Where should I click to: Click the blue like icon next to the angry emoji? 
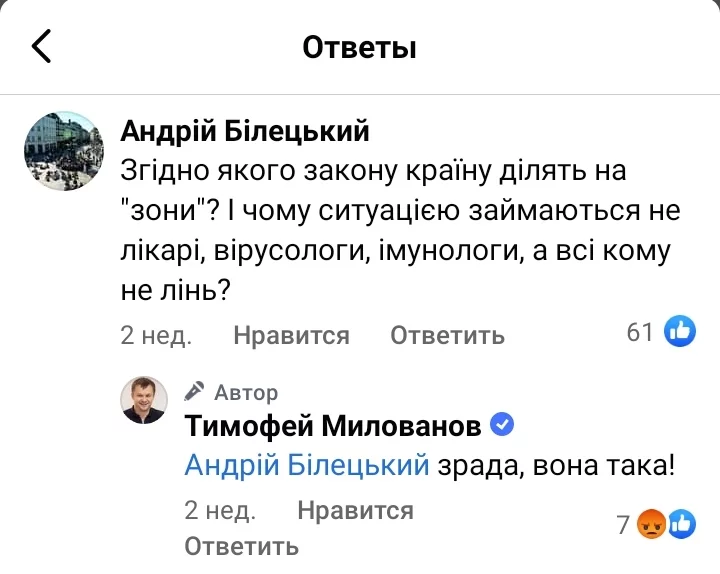click(681, 523)
